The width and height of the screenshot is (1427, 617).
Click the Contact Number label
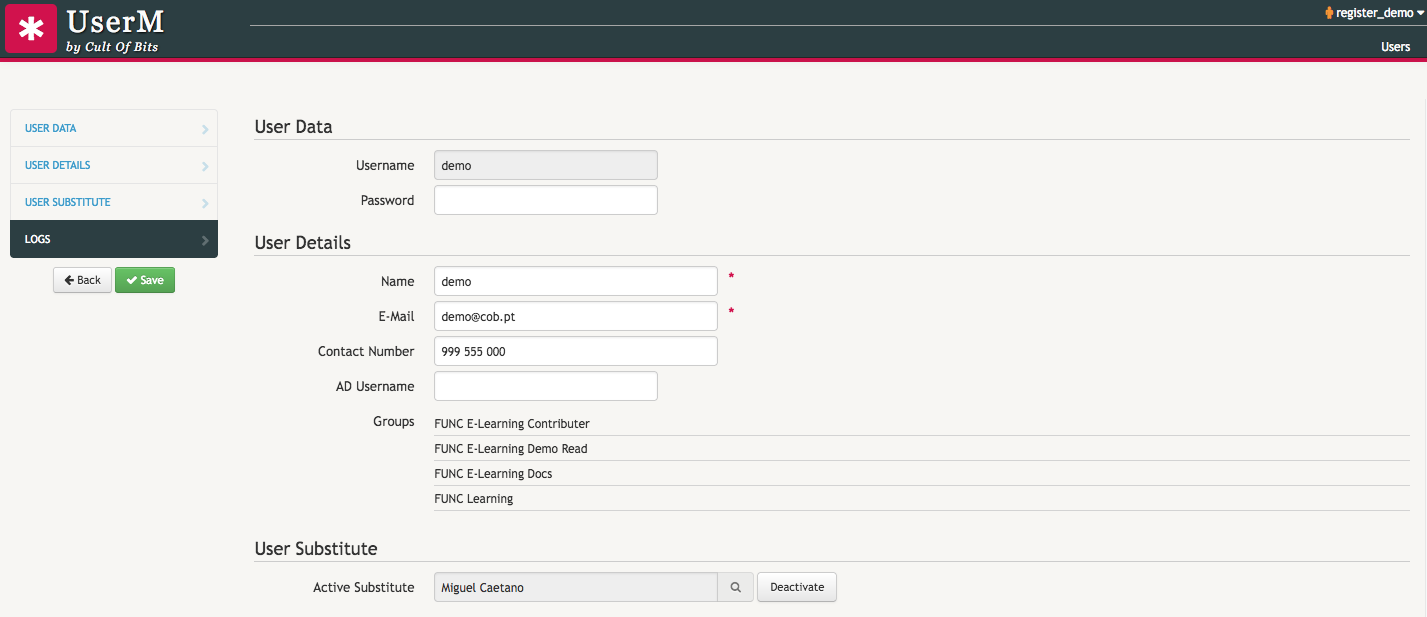coord(366,351)
